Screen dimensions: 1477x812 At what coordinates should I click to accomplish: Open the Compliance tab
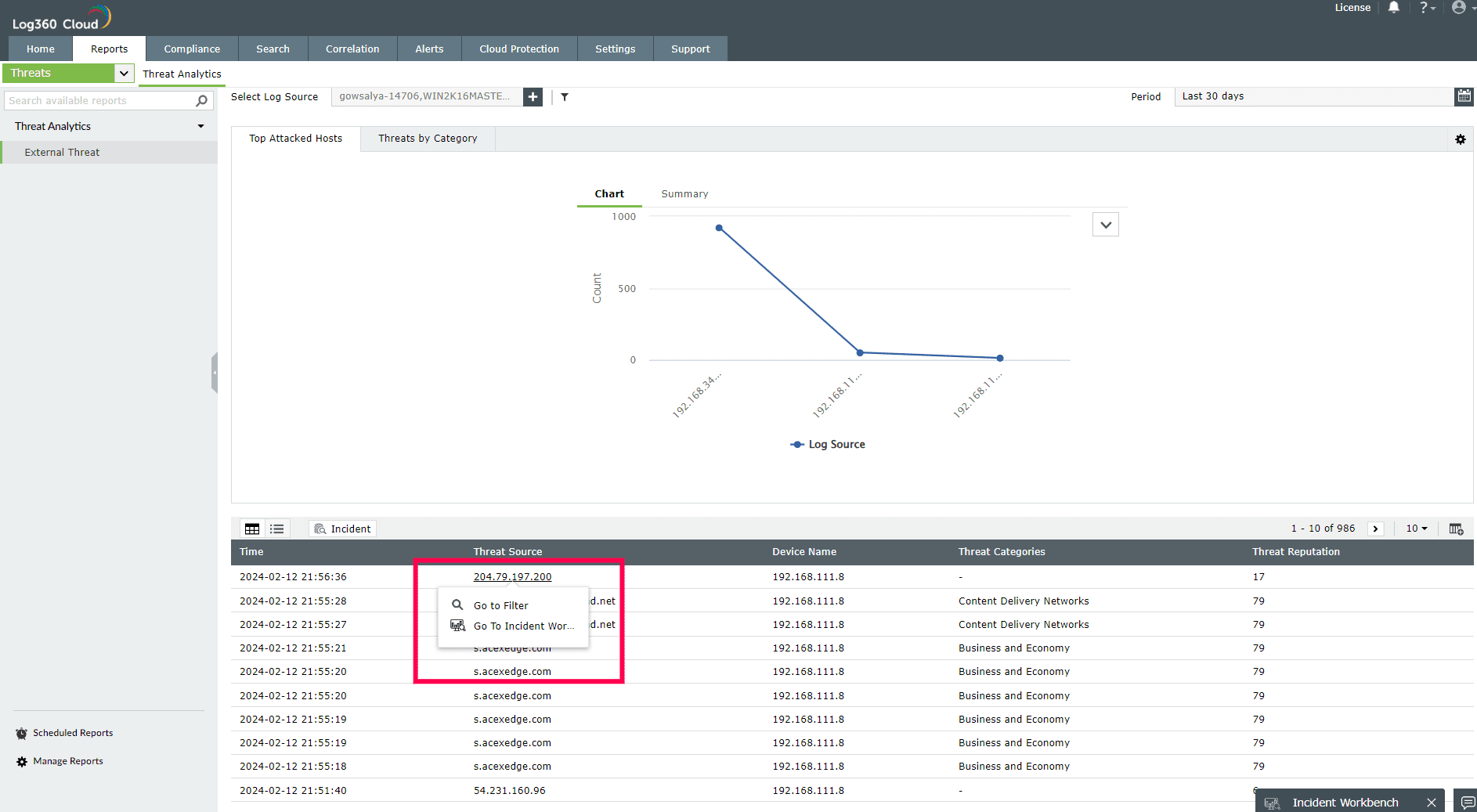(x=192, y=49)
